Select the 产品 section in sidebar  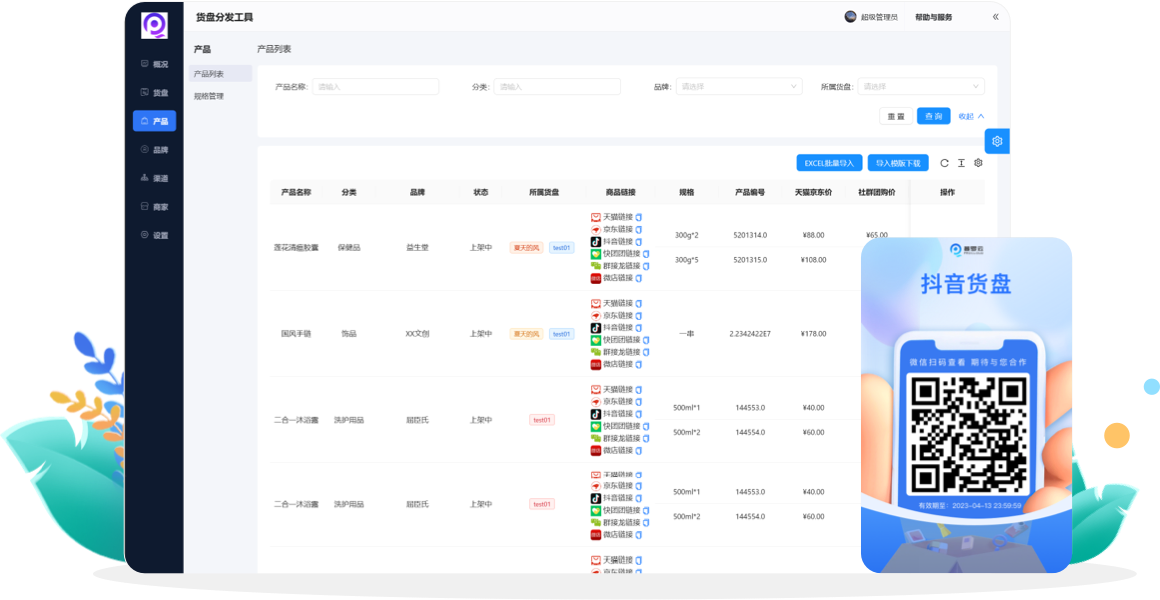point(154,121)
